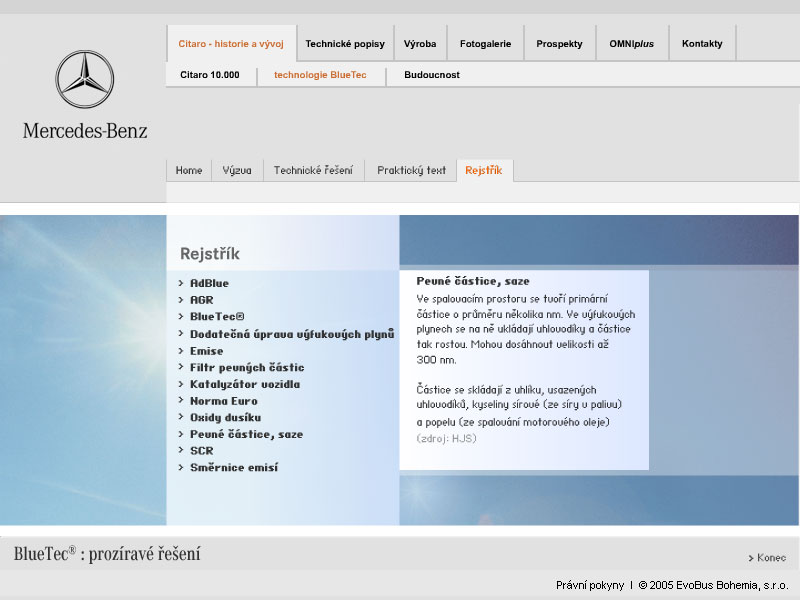Viewport: 800px width, 600px height.
Task: Click the chevron beside SCR
Action: [181, 450]
